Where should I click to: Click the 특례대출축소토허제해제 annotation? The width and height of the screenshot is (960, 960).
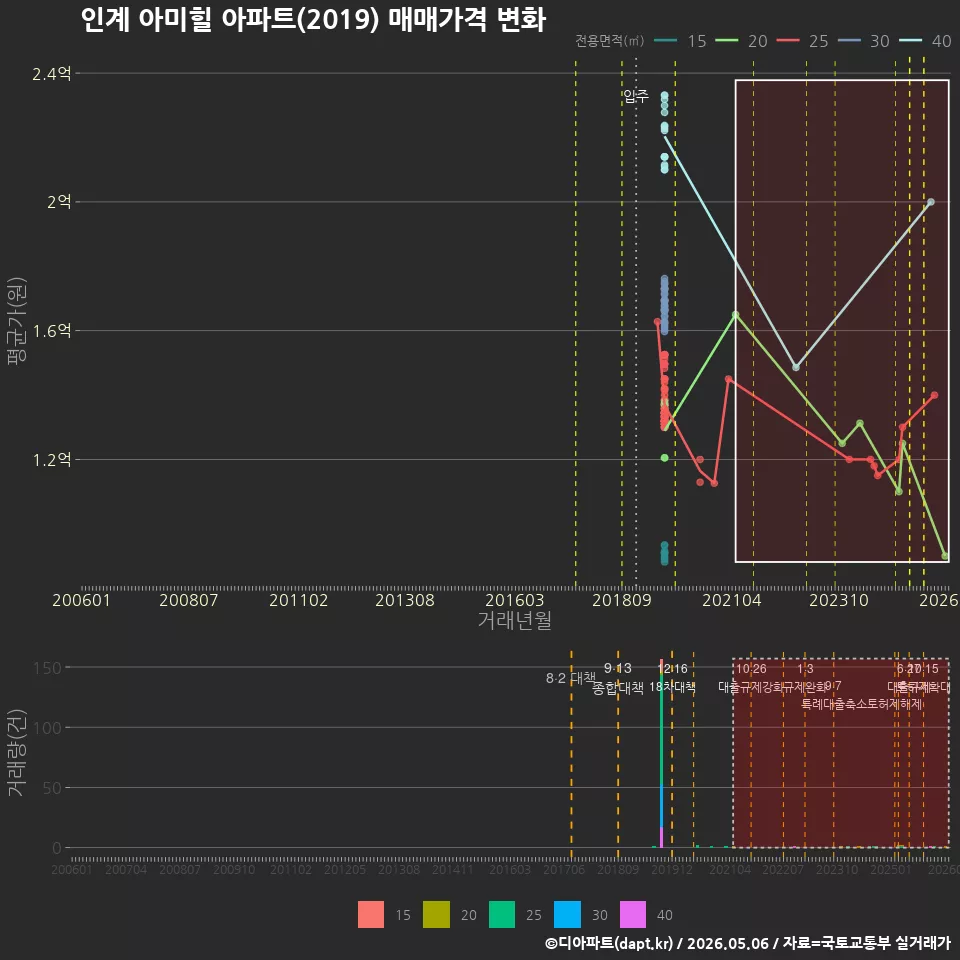coord(862,704)
